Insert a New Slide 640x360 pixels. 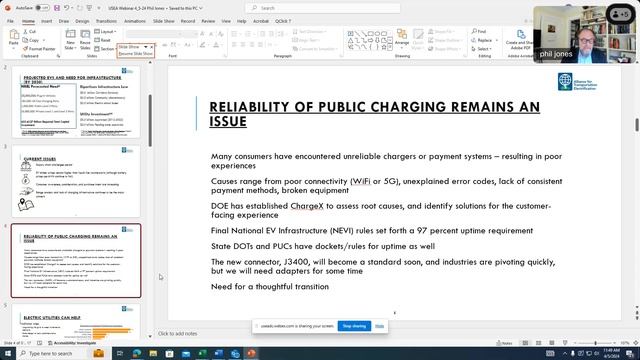click(x=70, y=39)
